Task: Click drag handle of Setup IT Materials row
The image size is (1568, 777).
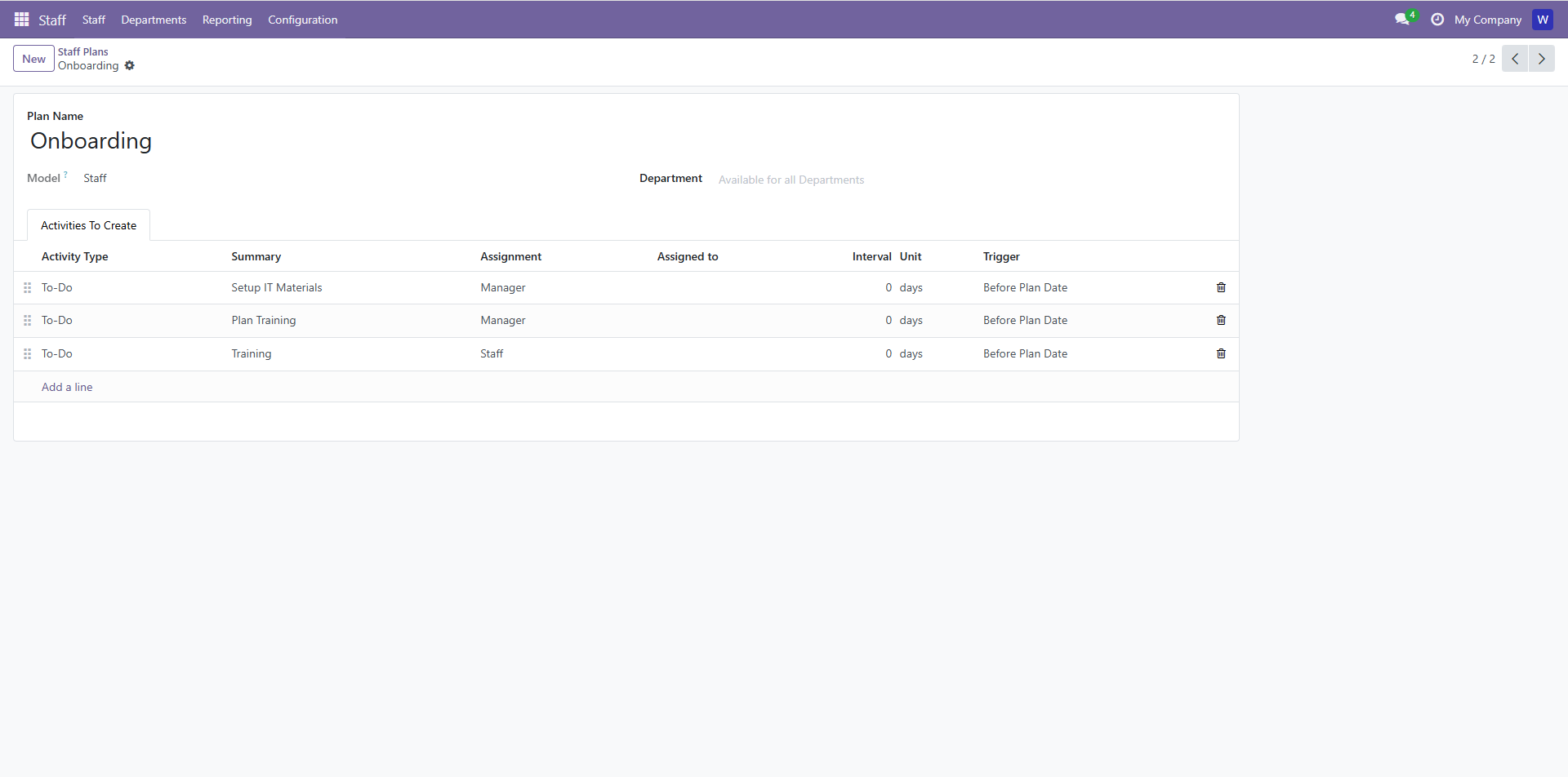Action: click(27, 288)
